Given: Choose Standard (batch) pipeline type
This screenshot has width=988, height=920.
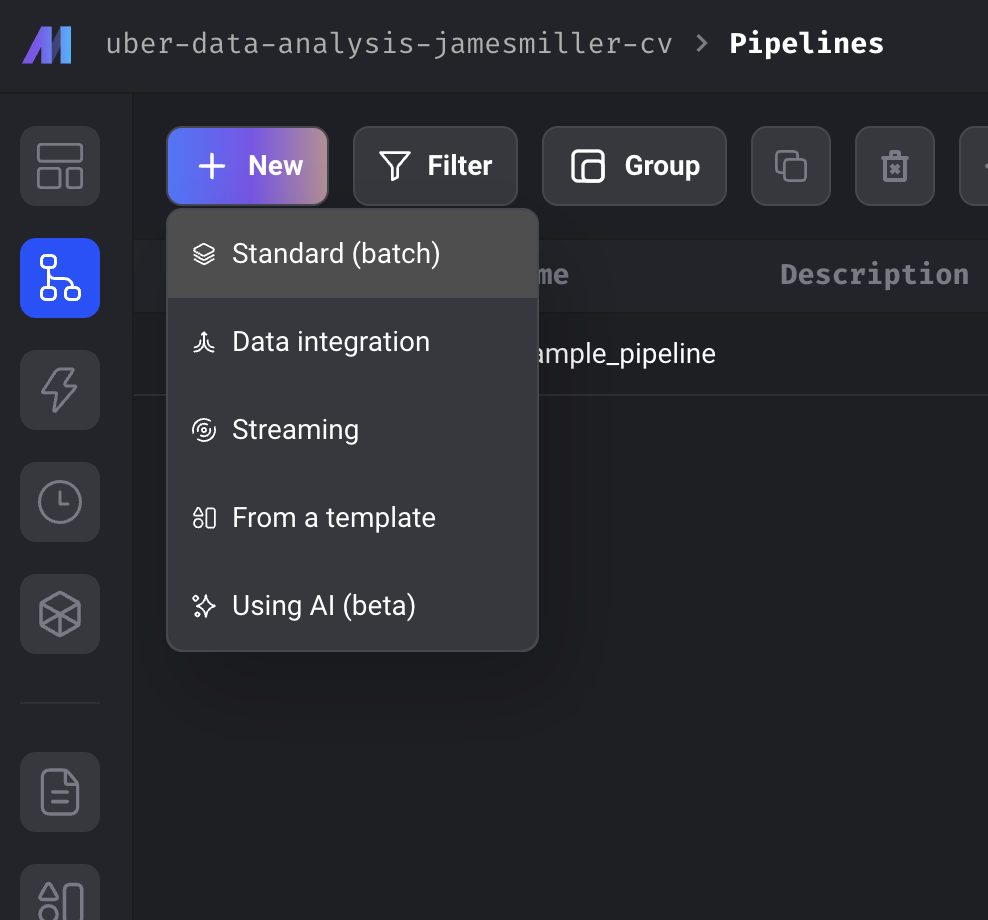Looking at the screenshot, I should pos(336,254).
